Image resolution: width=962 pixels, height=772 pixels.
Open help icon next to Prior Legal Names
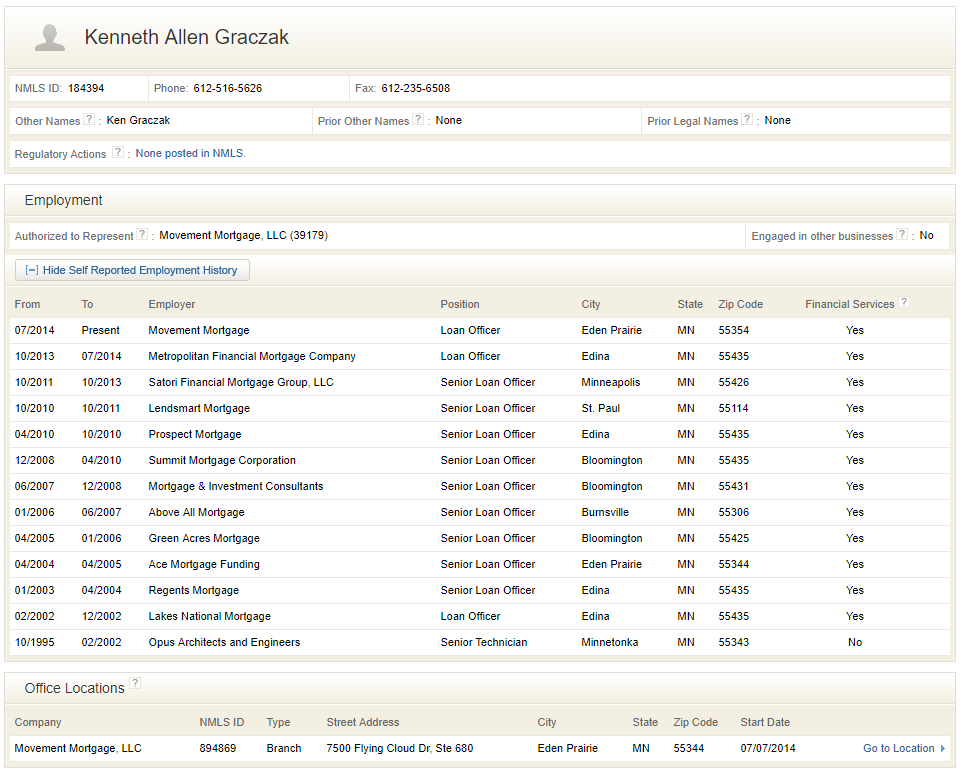tap(747, 120)
